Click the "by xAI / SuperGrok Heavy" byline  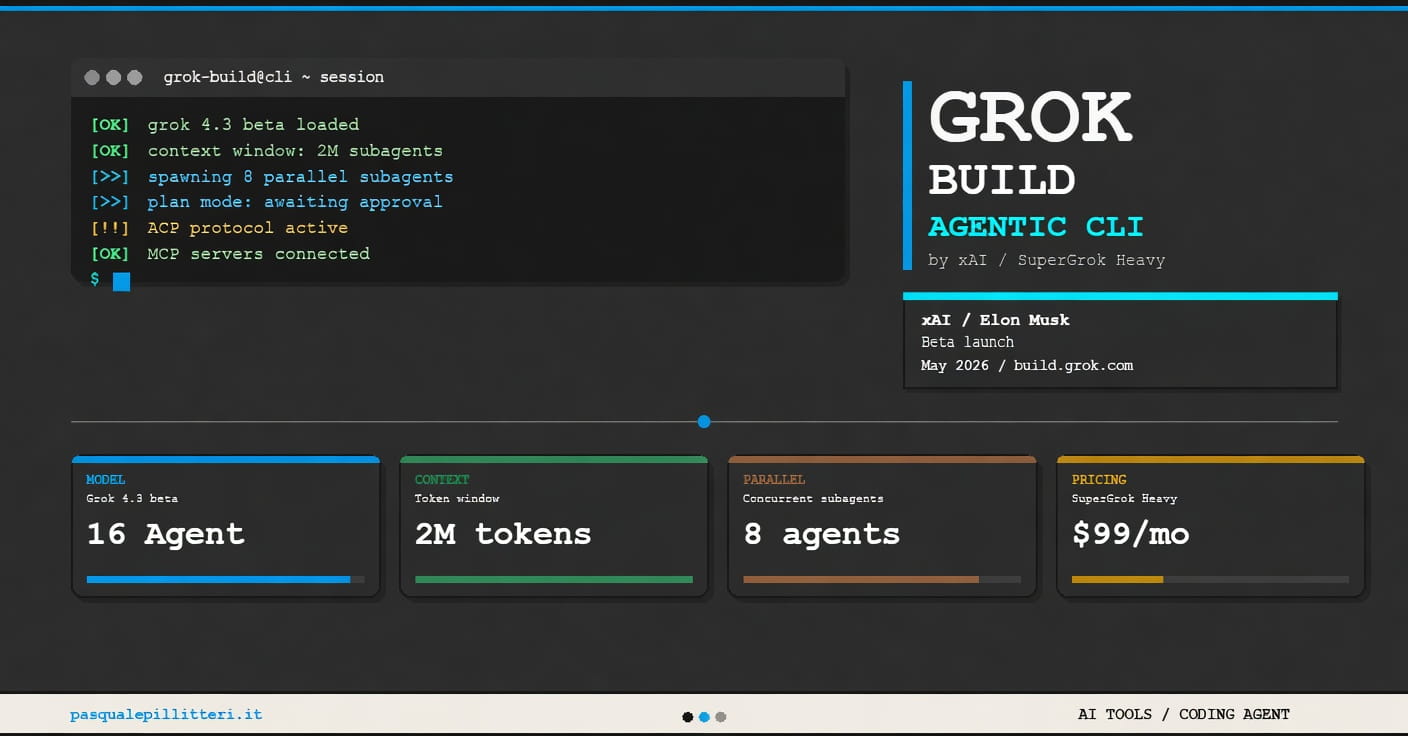(1047, 260)
